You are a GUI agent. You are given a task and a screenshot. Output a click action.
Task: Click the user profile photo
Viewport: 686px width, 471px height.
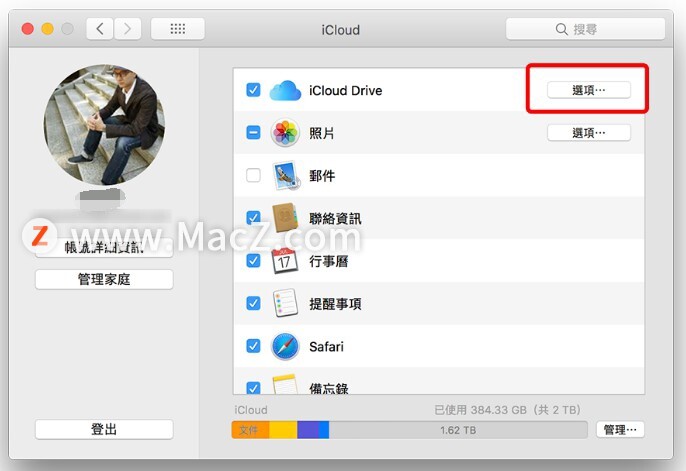click(x=104, y=125)
